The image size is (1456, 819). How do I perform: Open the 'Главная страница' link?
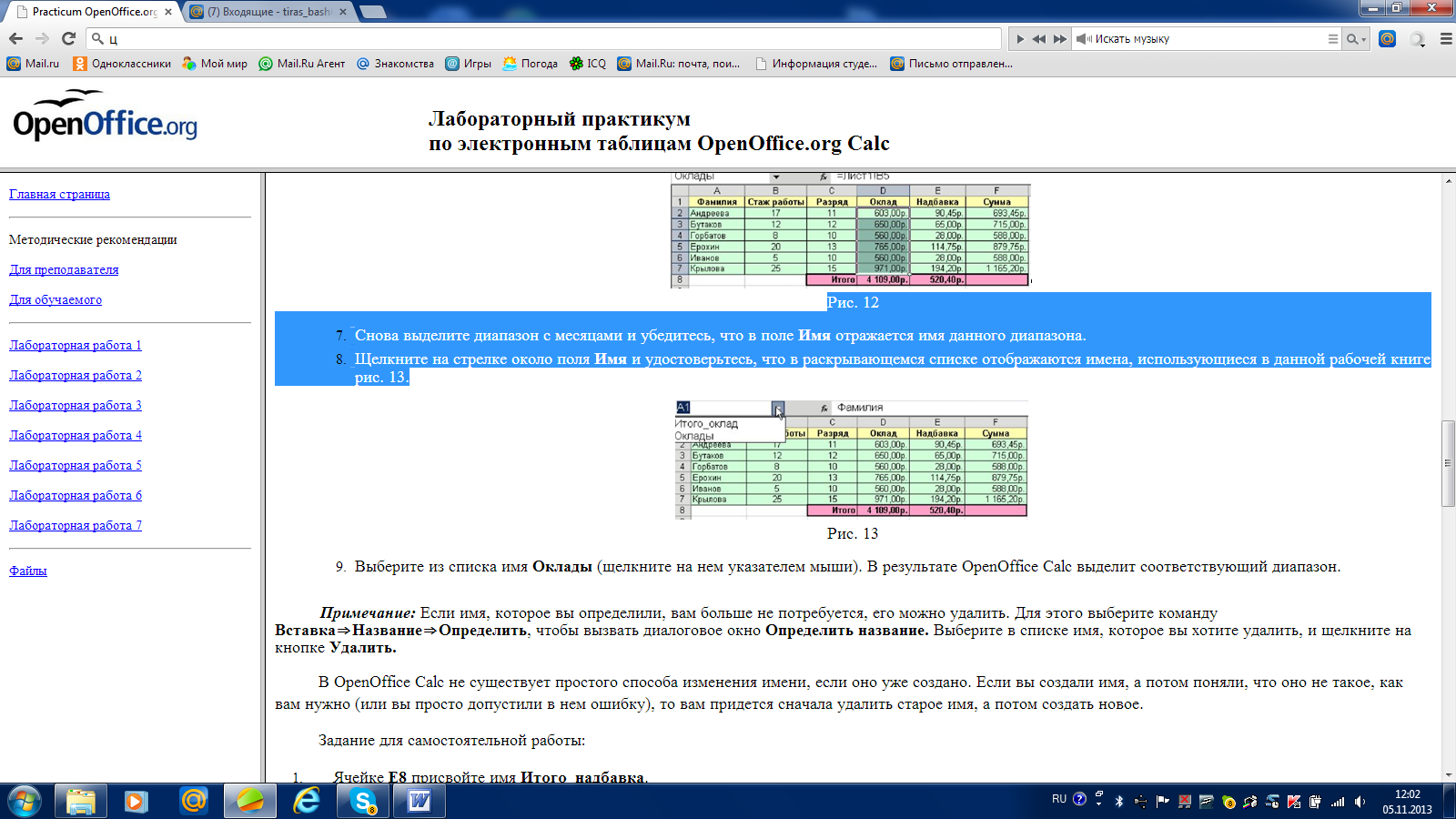[x=59, y=194]
